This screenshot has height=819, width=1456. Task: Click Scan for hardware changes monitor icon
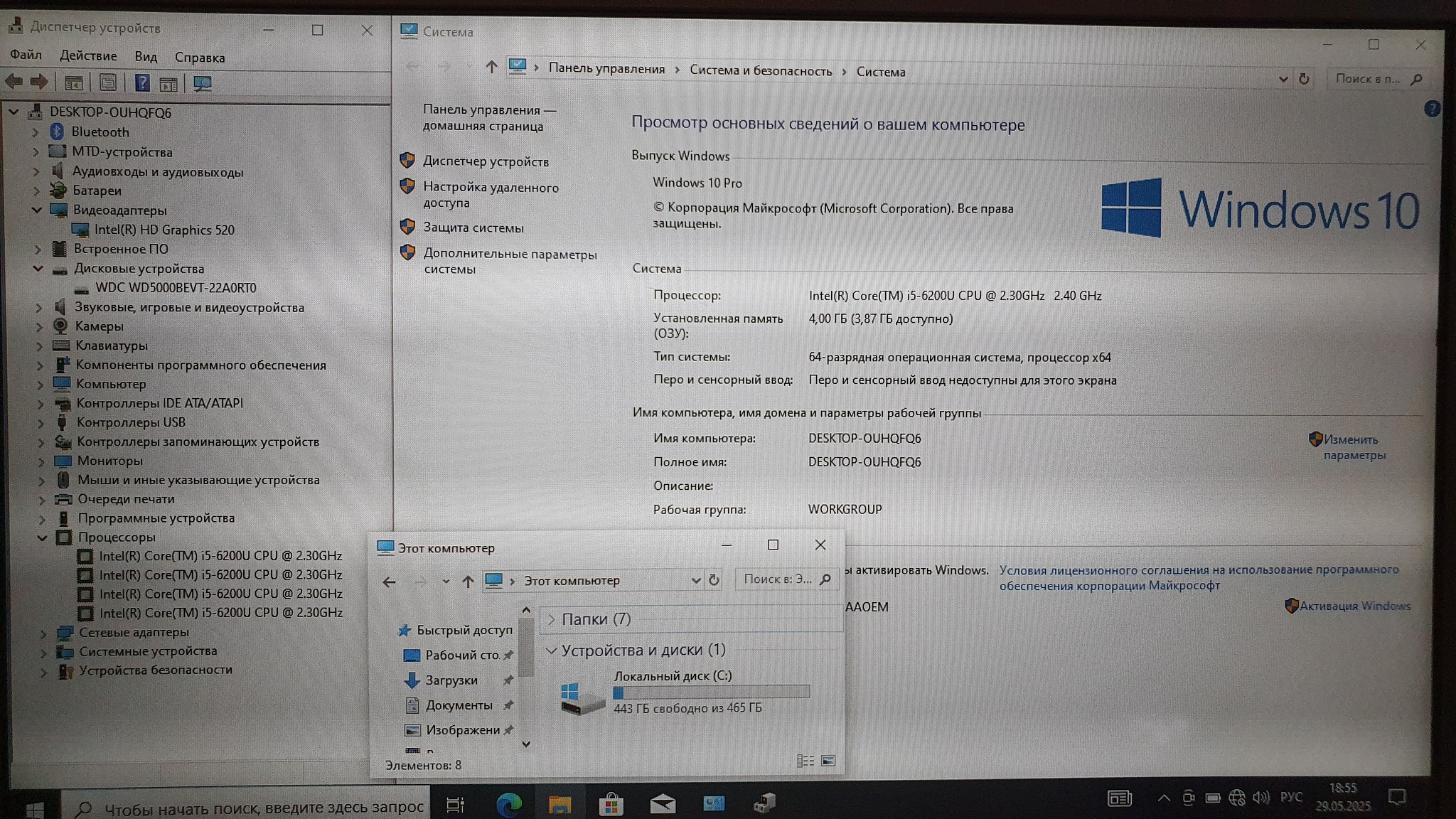(x=203, y=84)
